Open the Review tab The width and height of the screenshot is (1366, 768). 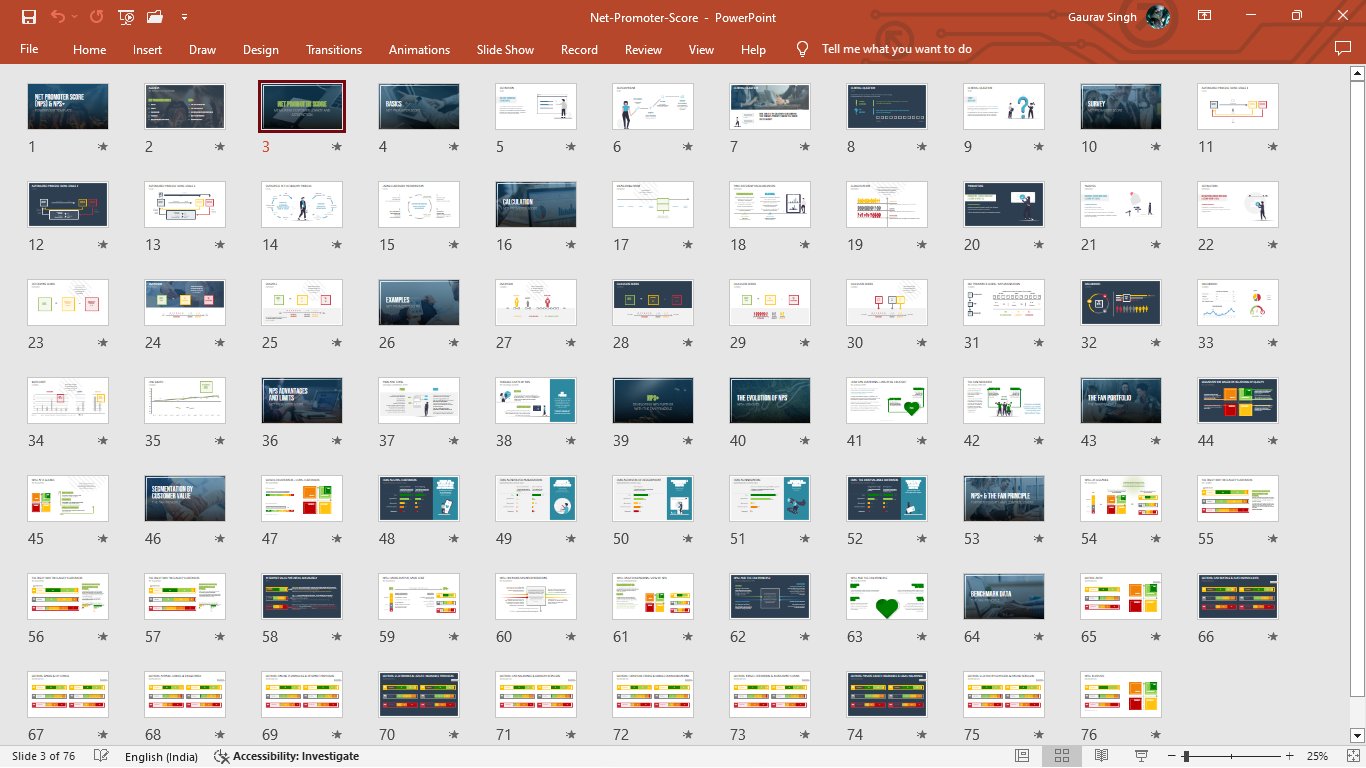(x=643, y=49)
